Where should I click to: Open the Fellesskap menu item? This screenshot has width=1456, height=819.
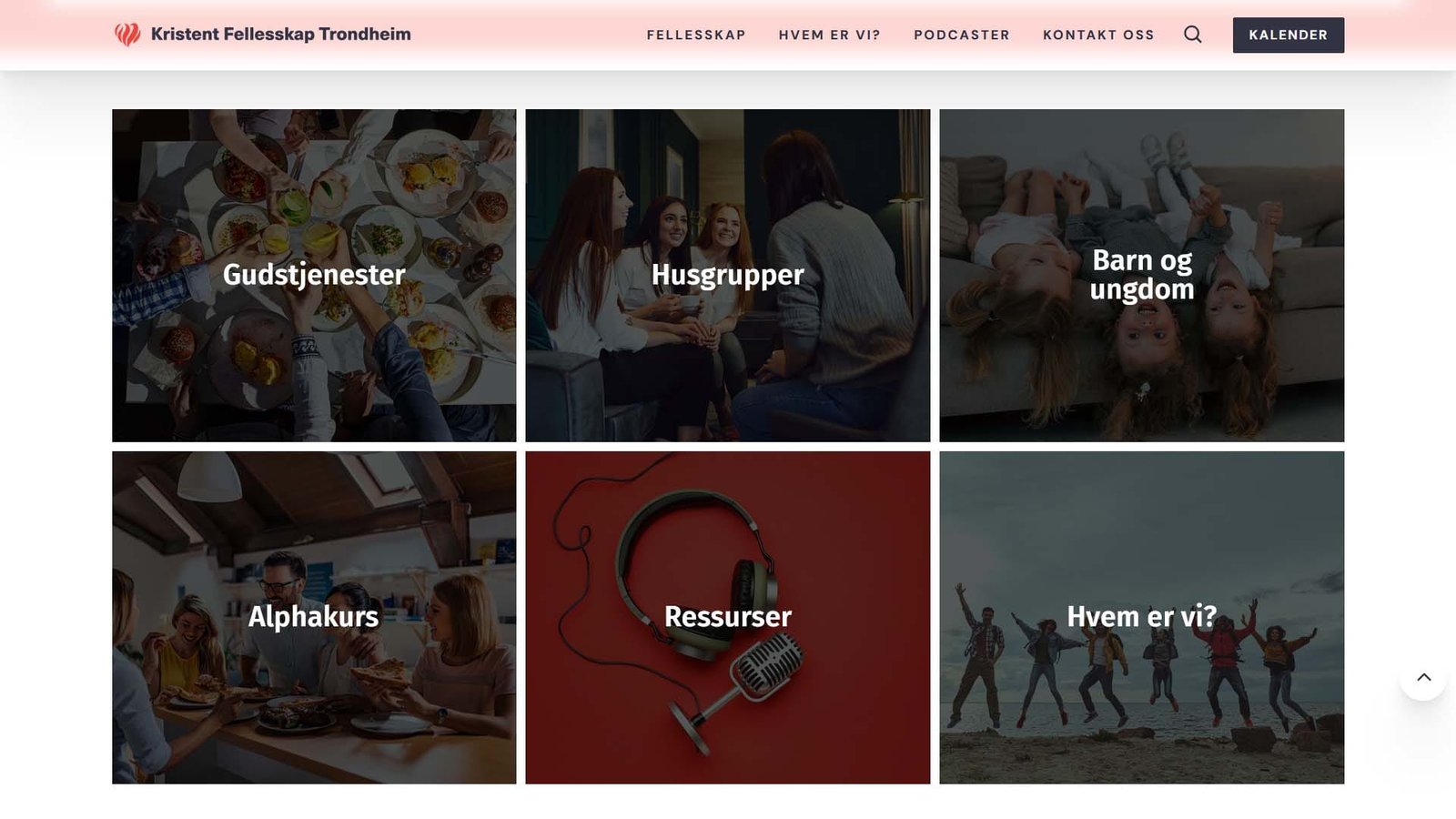point(696,35)
